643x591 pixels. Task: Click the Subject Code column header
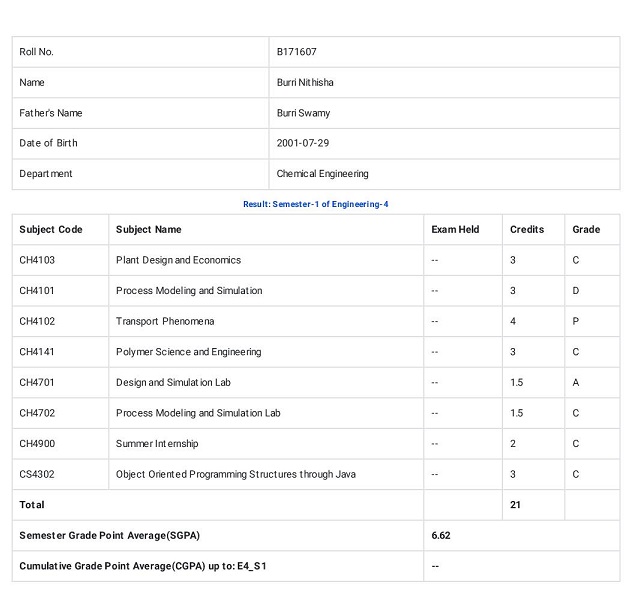pos(51,229)
